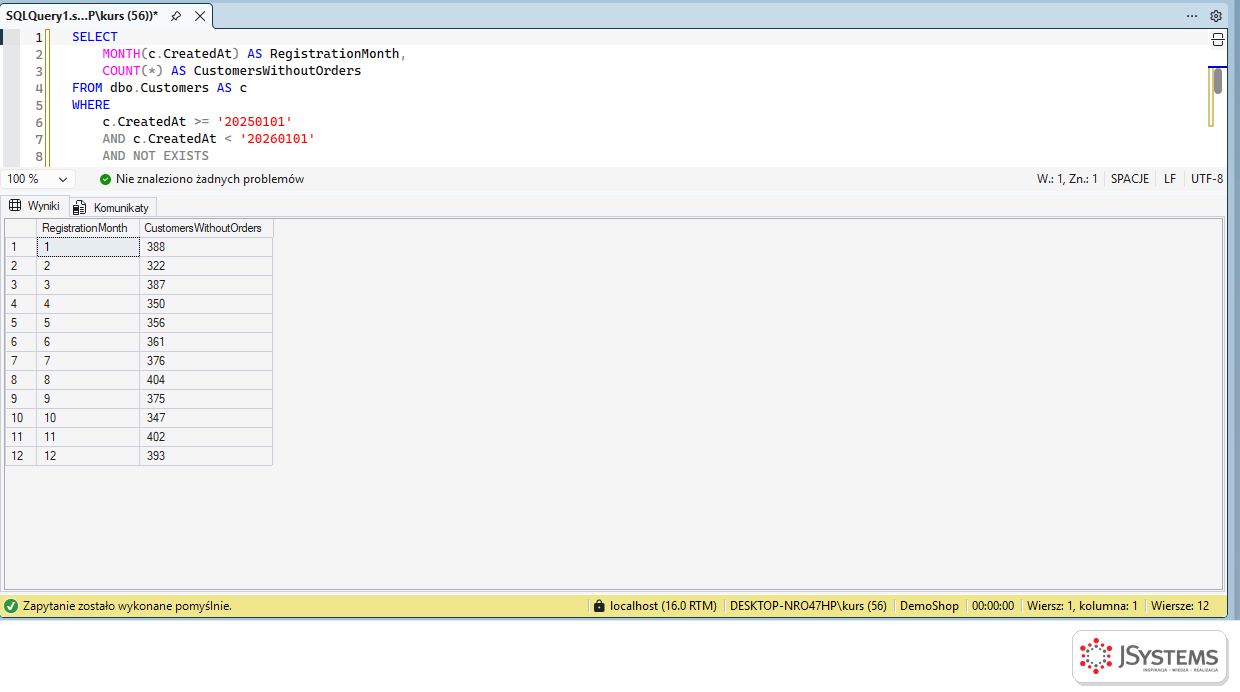This screenshot has width=1240, height=692.
Task: Click the lock icon beside localhost
Action: click(599, 606)
